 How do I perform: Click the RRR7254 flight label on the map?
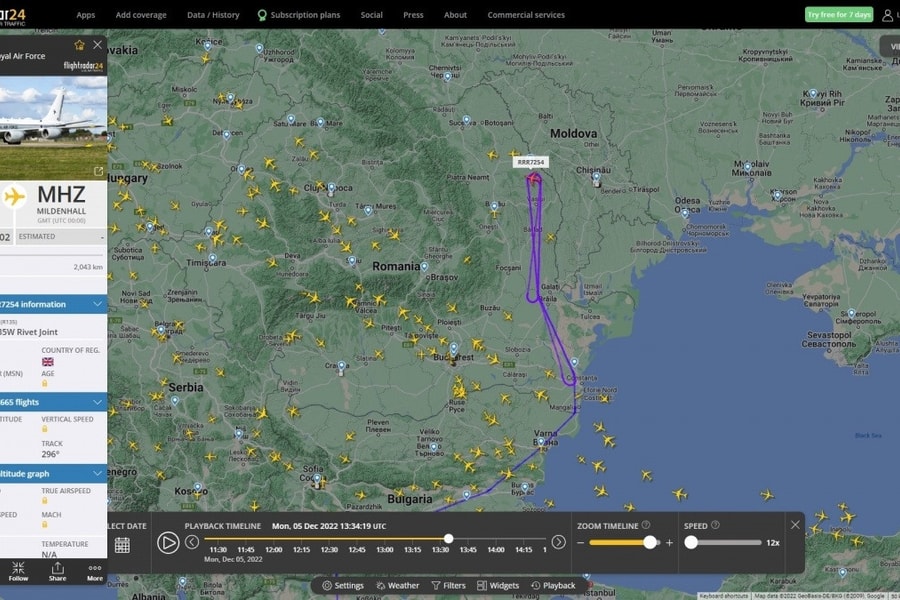[x=530, y=162]
